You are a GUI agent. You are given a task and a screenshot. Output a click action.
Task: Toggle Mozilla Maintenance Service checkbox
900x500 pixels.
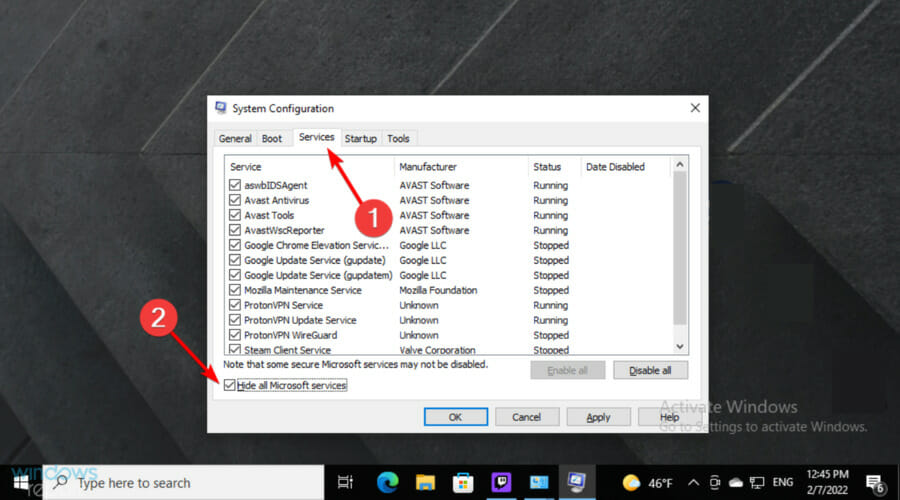point(234,290)
